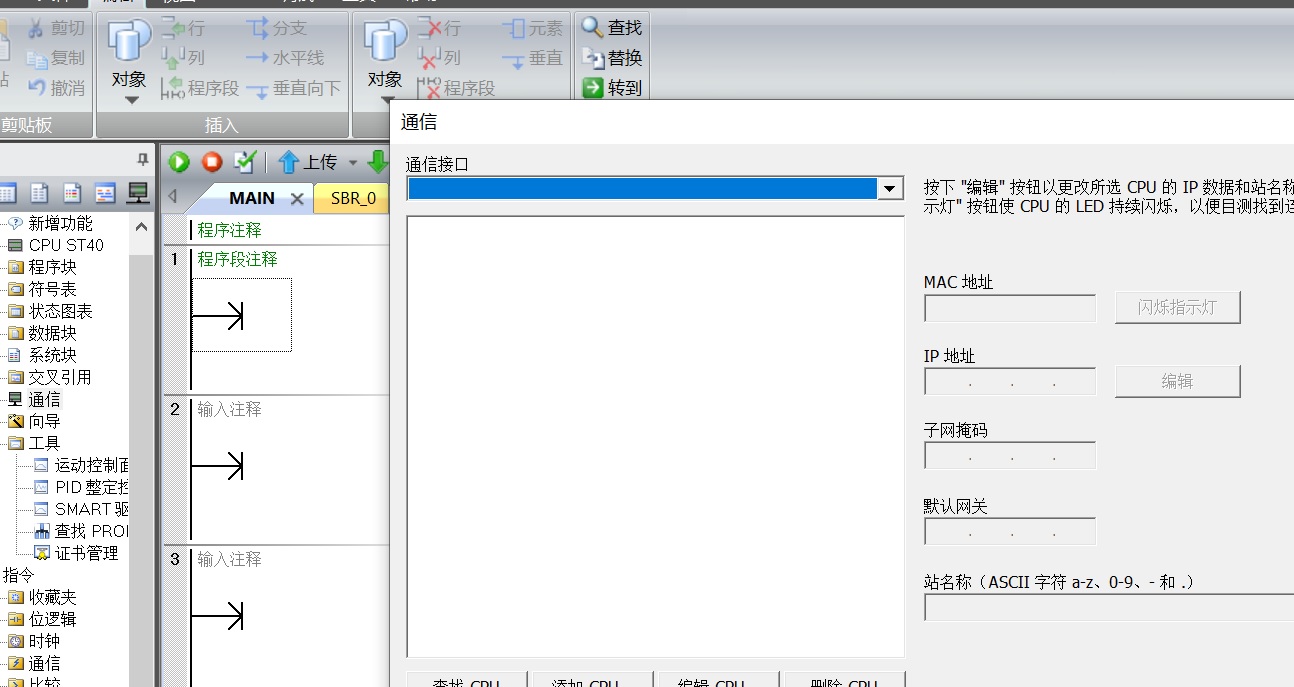Open the 通信接口 dropdown list

tap(889, 188)
